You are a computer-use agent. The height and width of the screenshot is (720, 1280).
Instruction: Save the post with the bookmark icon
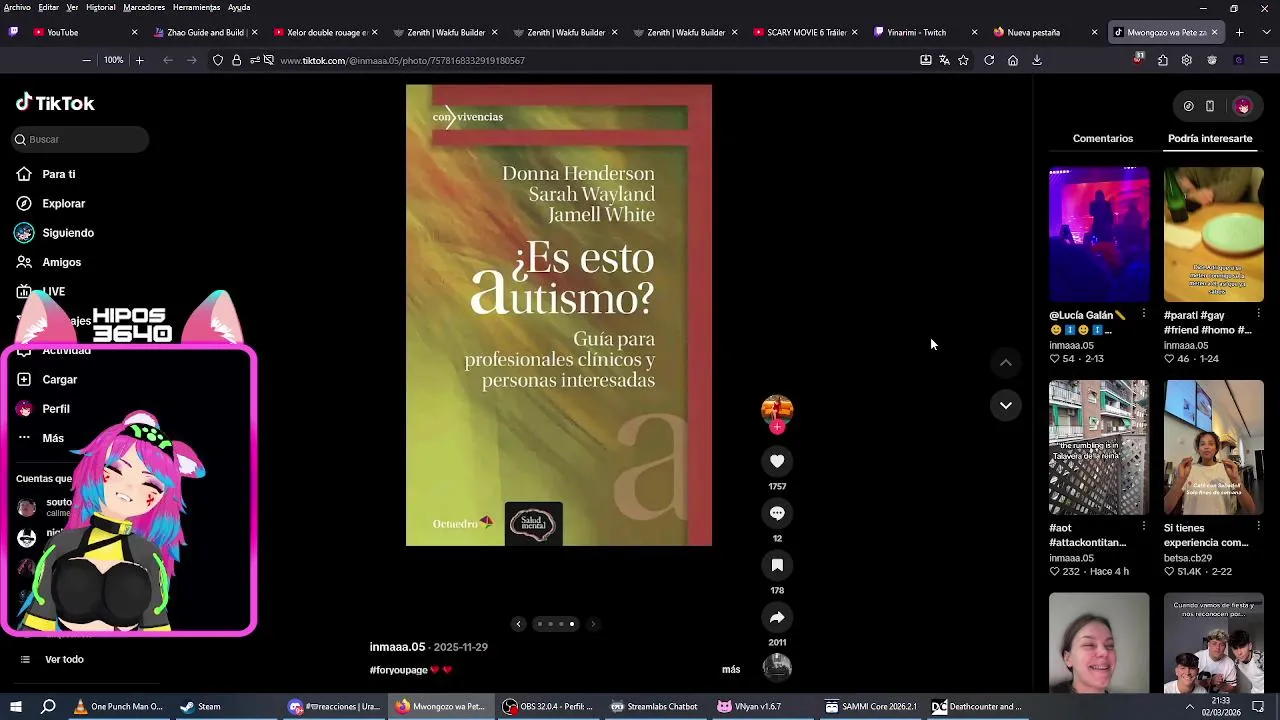coord(777,565)
